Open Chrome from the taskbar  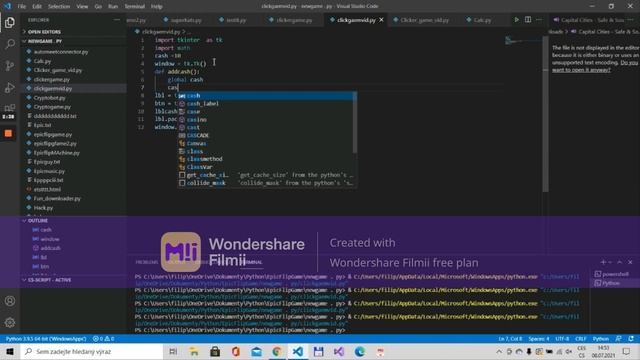pos(277,351)
